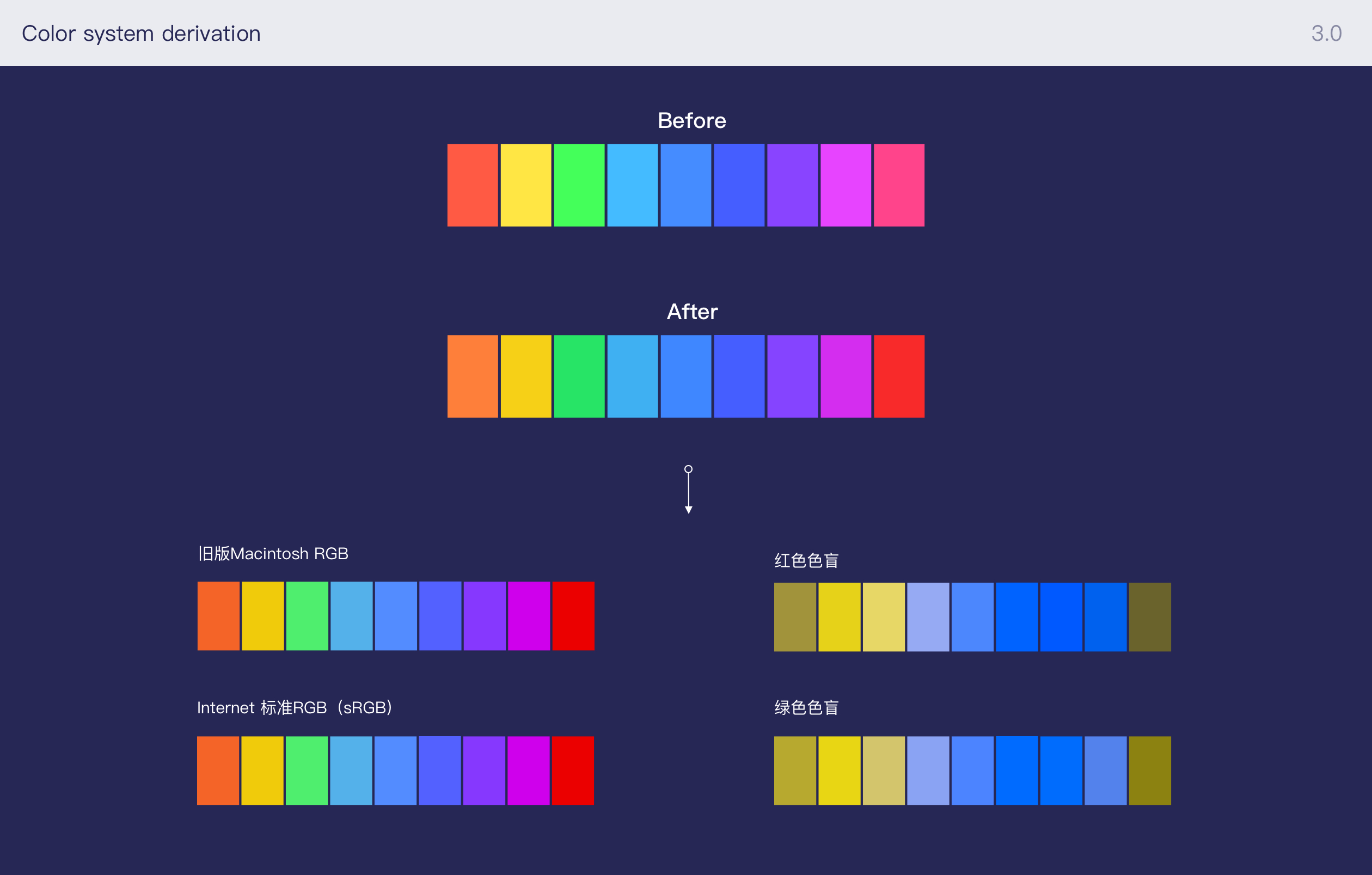Click the '3.0' version number
The width and height of the screenshot is (1372, 875).
coord(1326,34)
